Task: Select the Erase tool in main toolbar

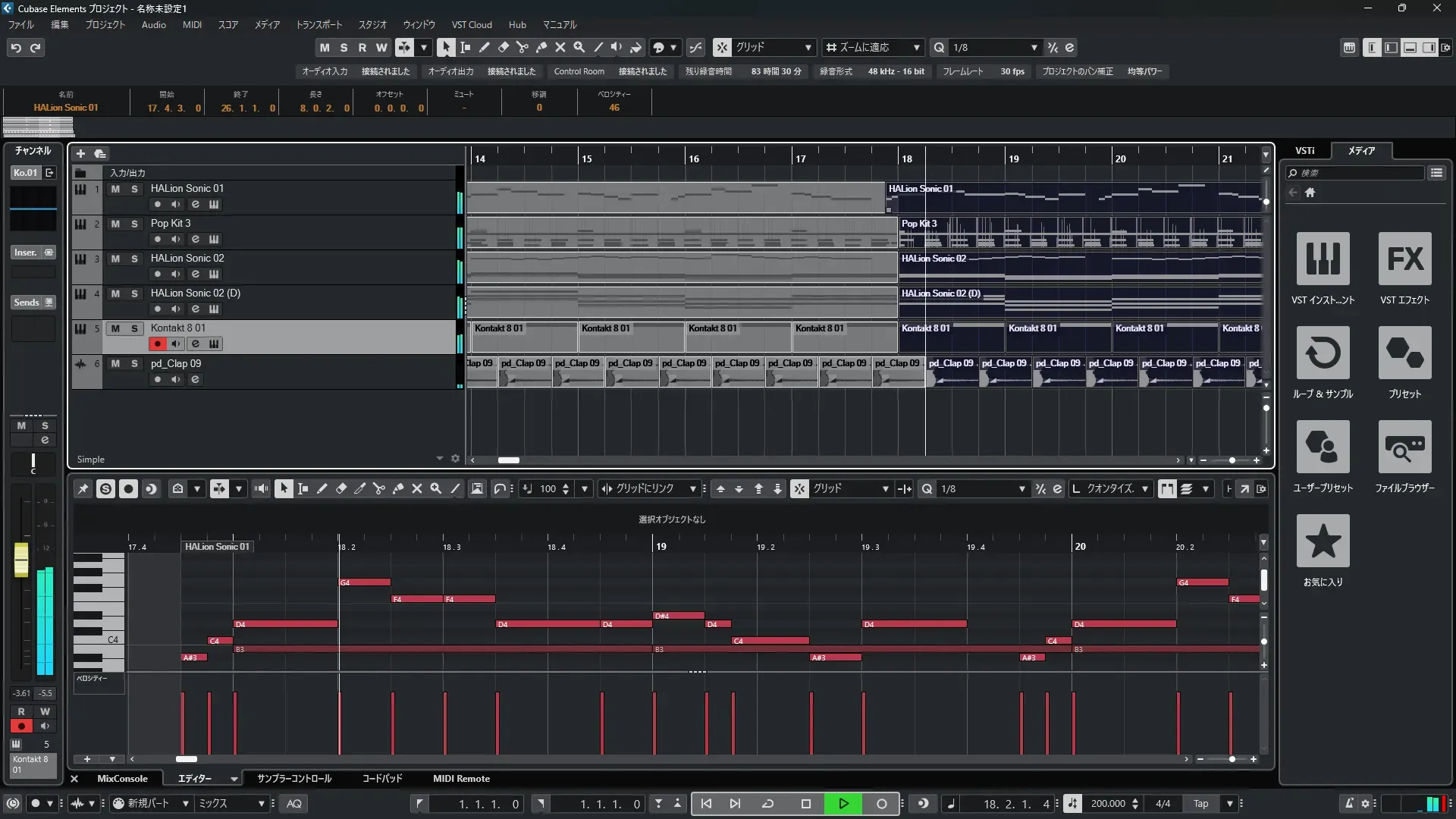Action: [503, 47]
